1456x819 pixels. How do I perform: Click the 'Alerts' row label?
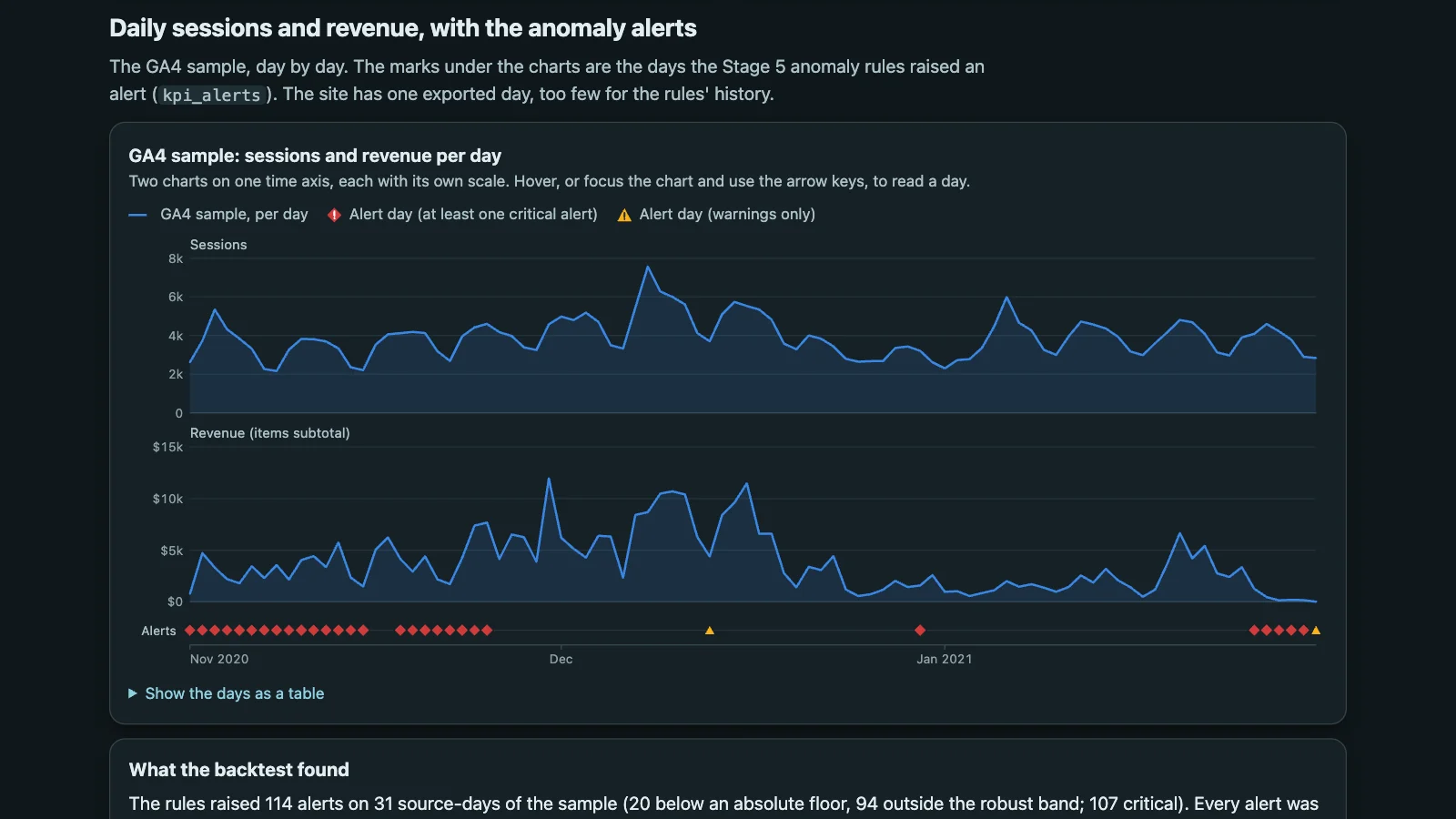158,632
